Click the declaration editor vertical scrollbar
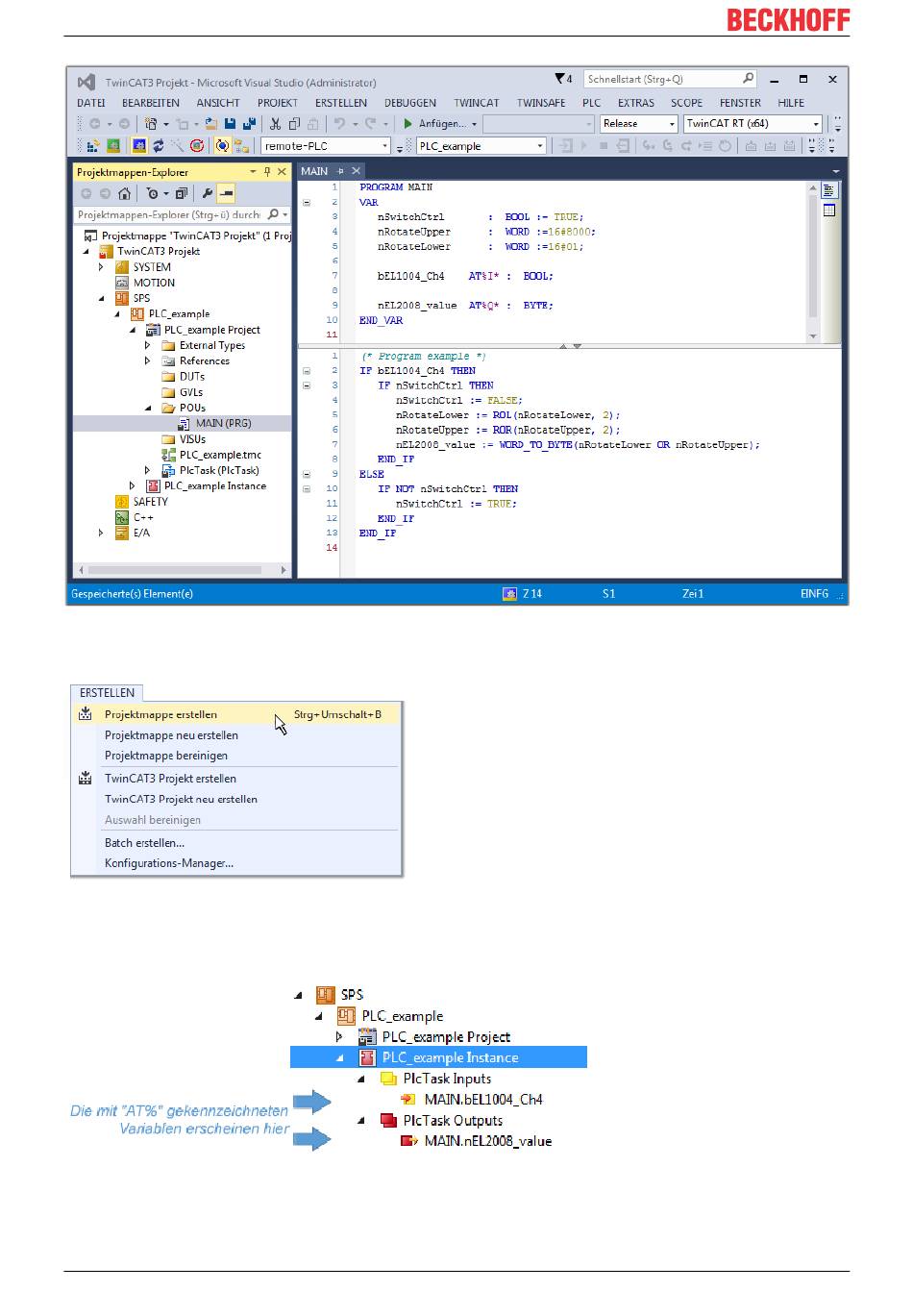The image size is (913, 1316). (x=813, y=261)
